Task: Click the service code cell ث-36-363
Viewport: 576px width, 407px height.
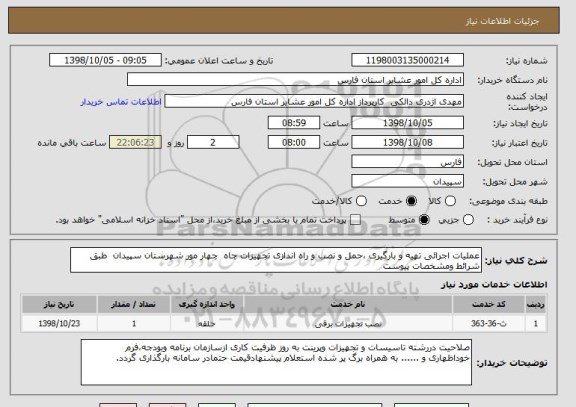Action: [489, 324]
